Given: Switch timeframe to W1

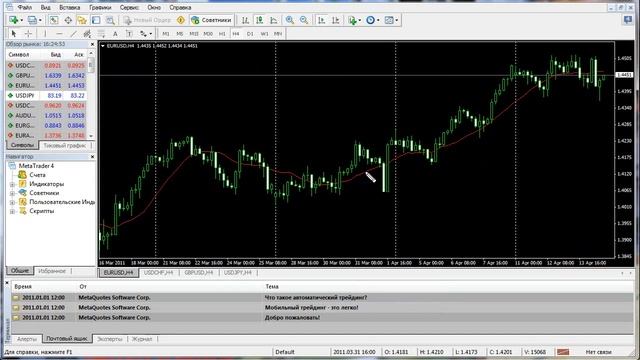Looking at the screenshot, I should 264,33.
